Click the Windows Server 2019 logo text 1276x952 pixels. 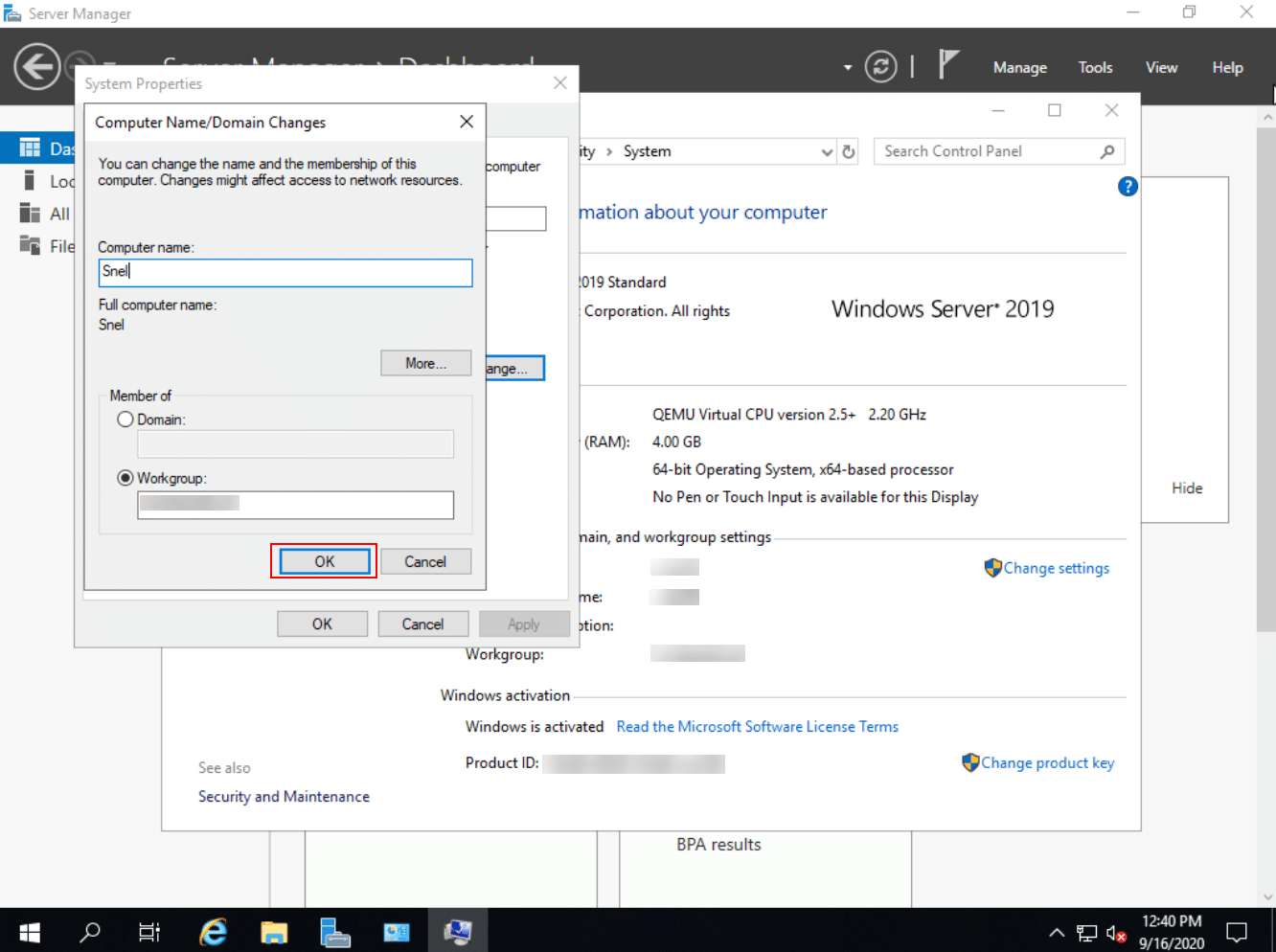click(x=943, y=308)
